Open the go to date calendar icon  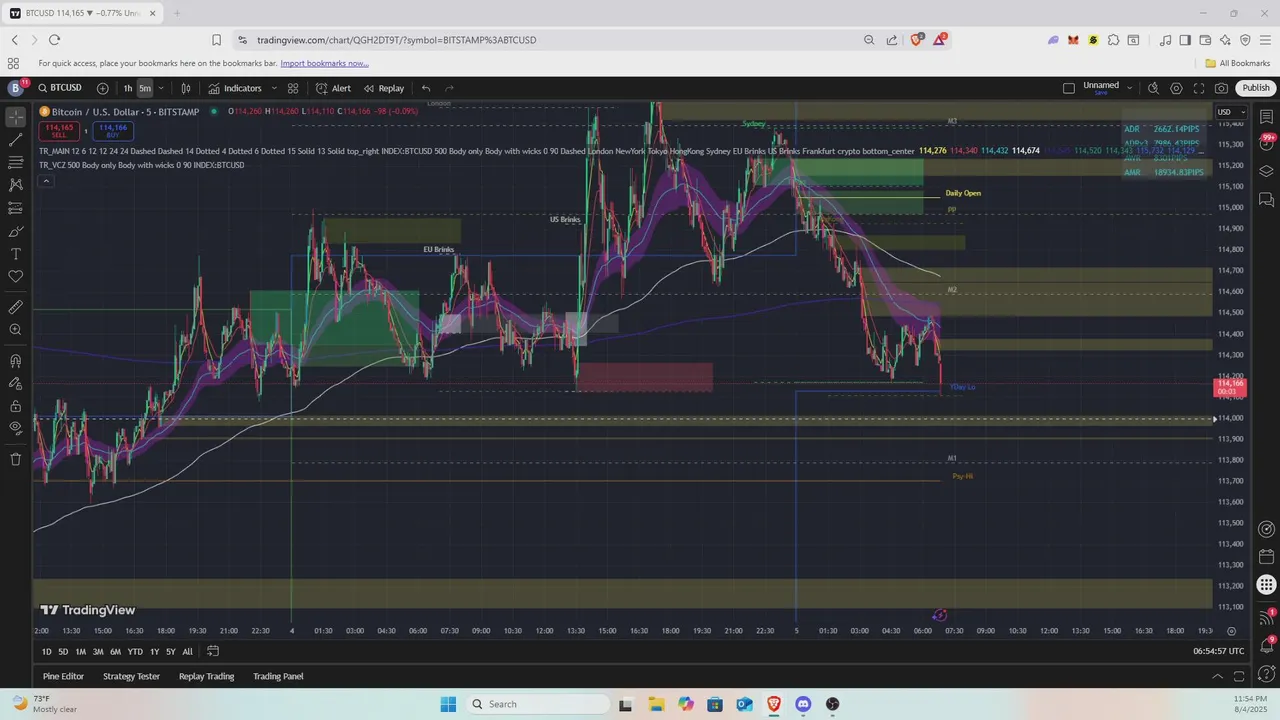pos(213,651)
